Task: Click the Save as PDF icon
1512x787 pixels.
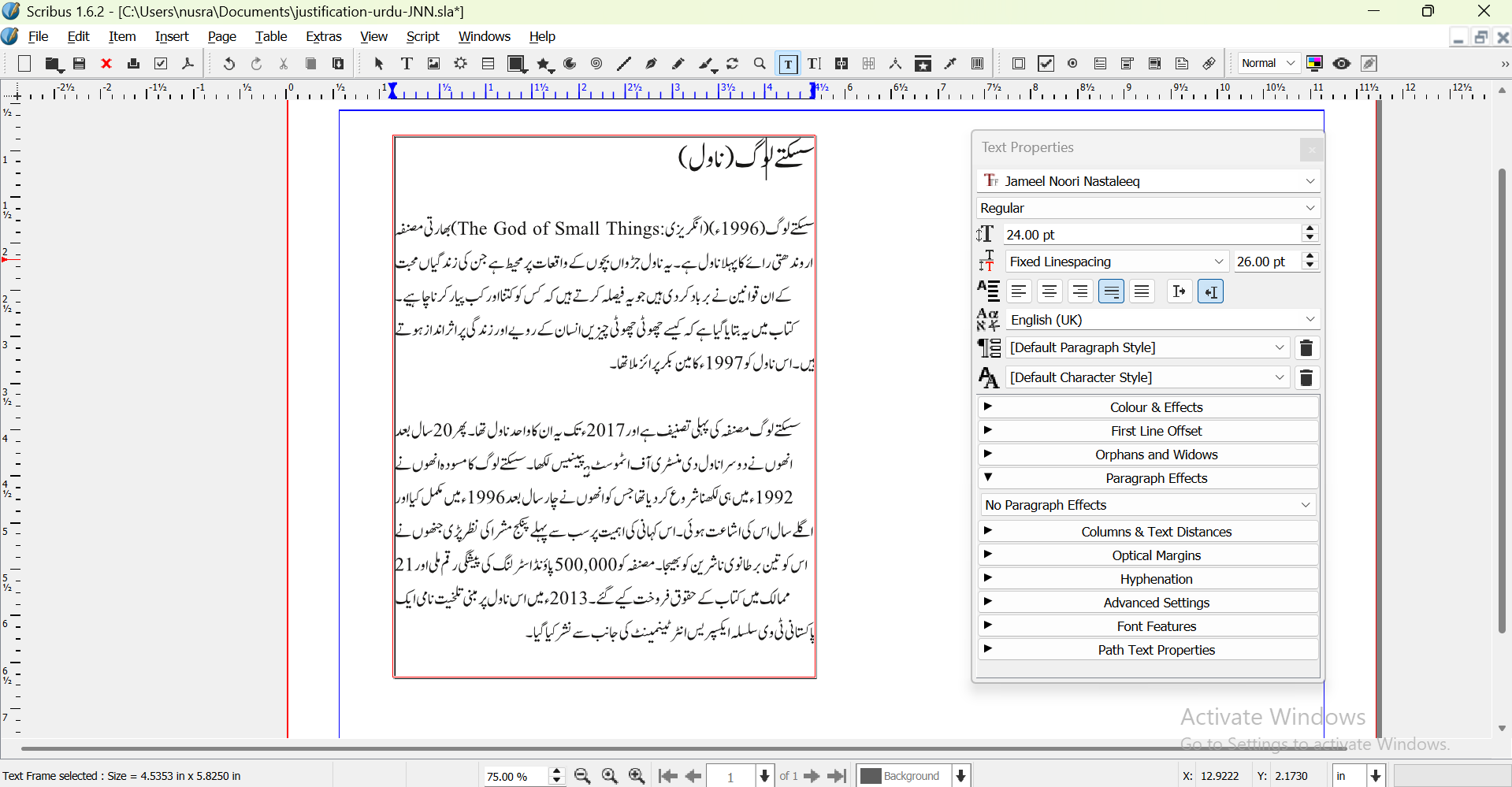Action: [188, 64]
